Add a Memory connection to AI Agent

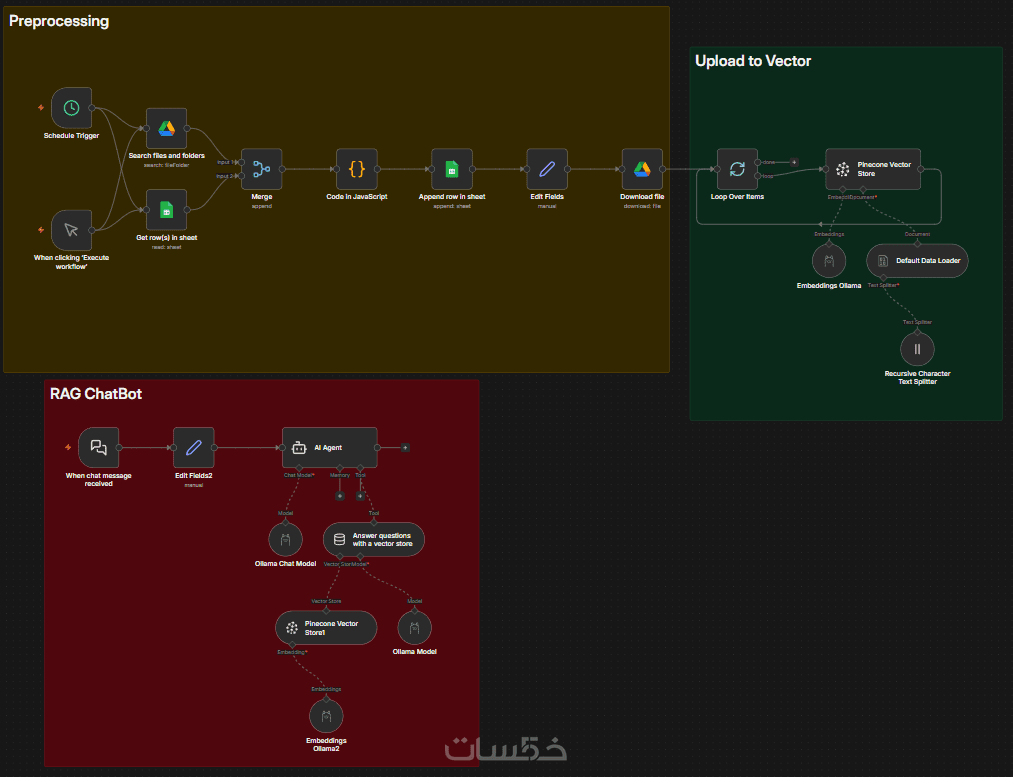point(340,496)
